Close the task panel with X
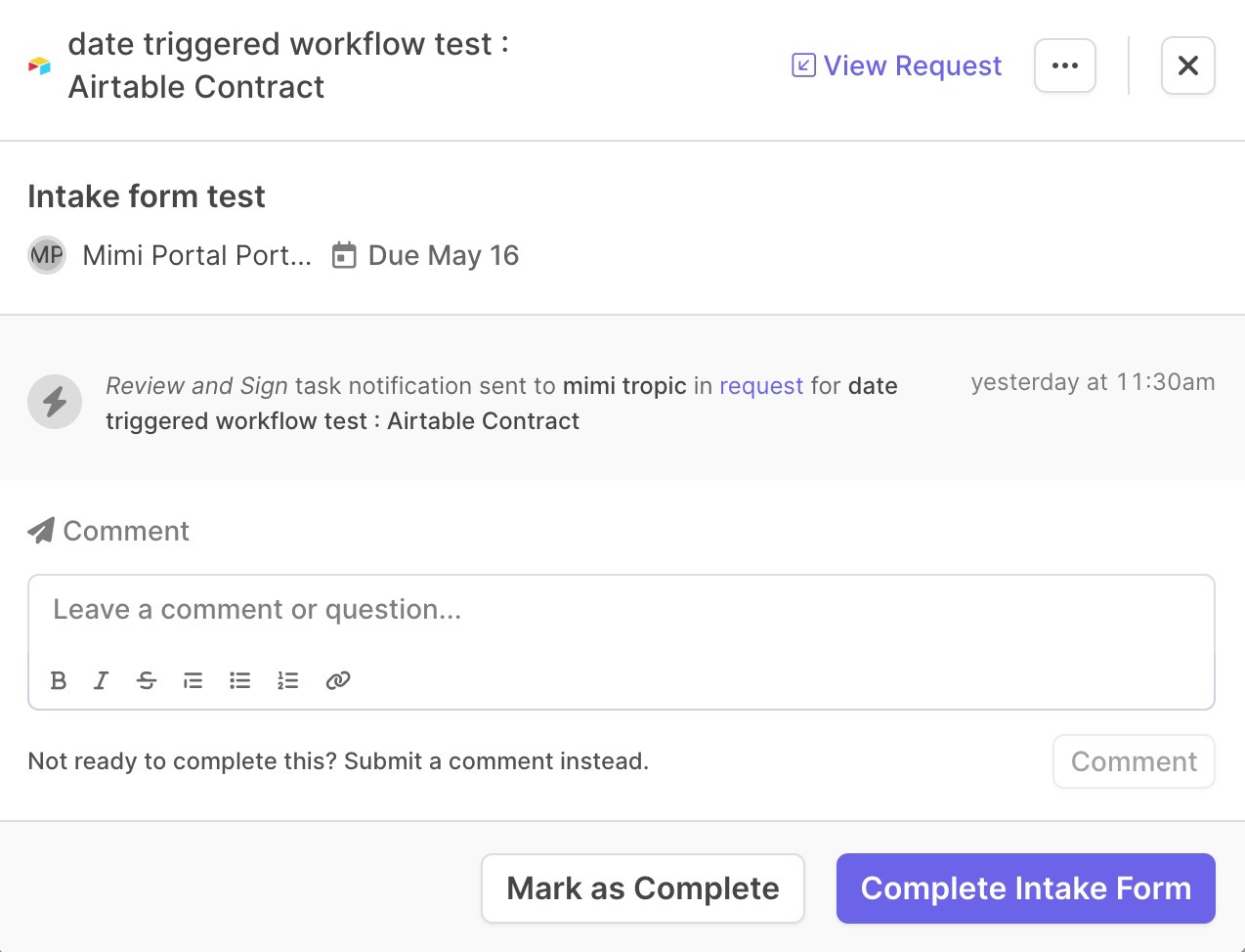The width and height of the screenshot is (1245, 952). (1188, 65)
